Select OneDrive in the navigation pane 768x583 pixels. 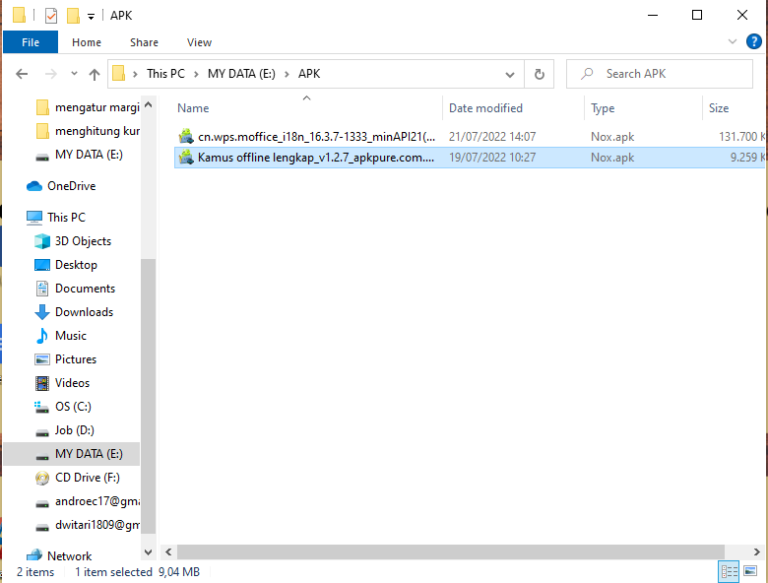pyautogui.click(x=61, y=186)
